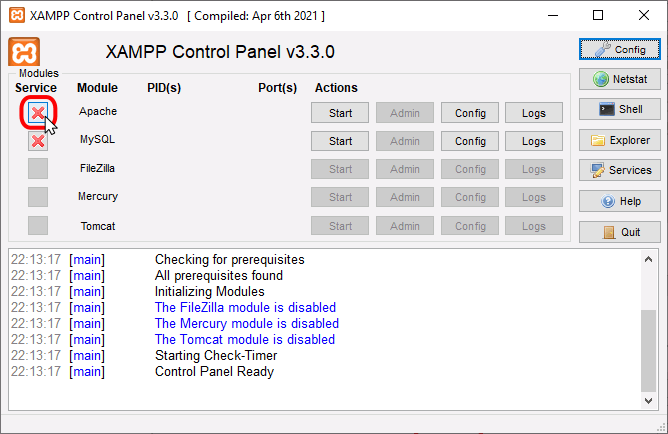Screen dimensions: 668x434
Task: View Apache Logs
Action: click(x=534, y=113)
